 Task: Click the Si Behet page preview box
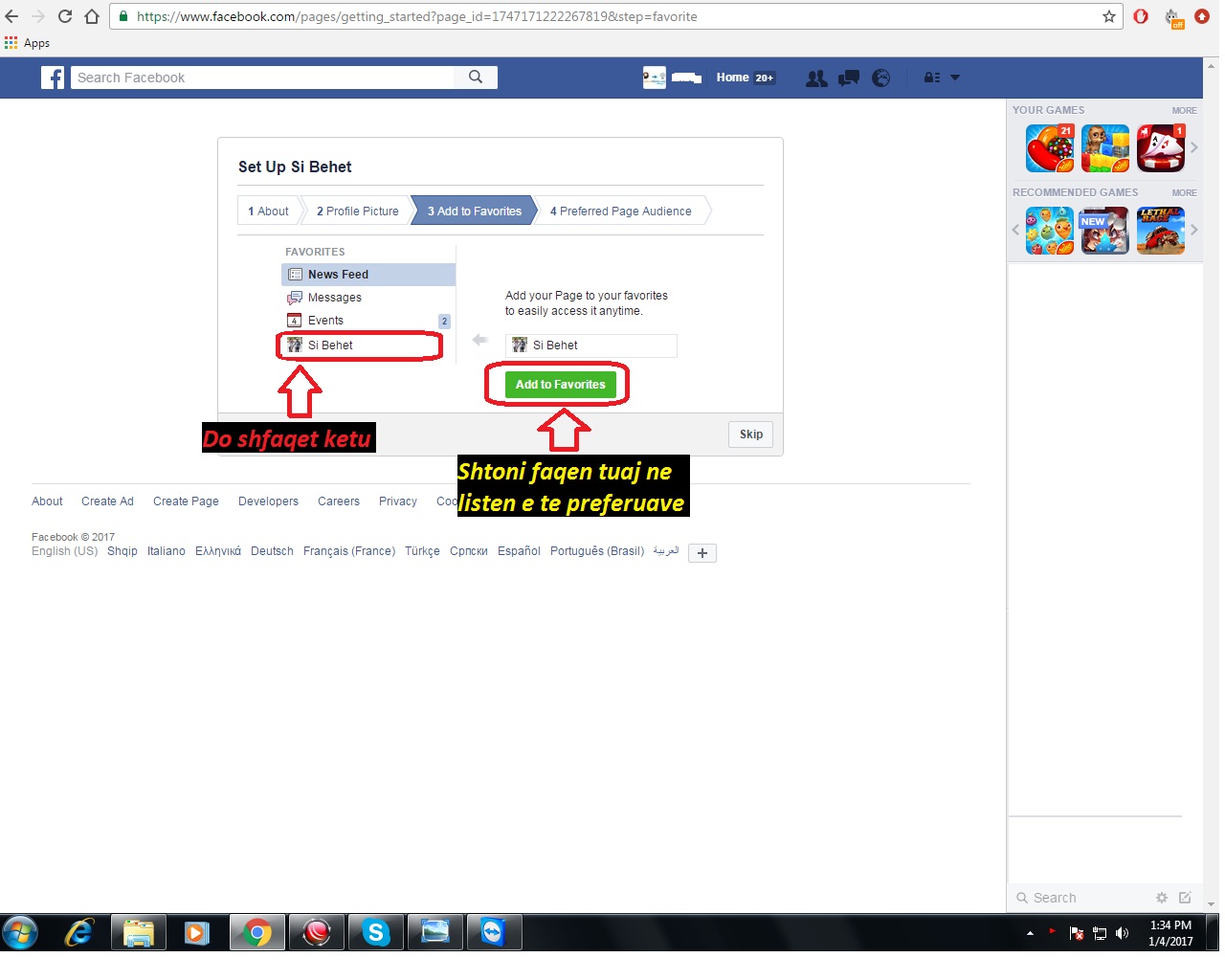tap(591, 345)
